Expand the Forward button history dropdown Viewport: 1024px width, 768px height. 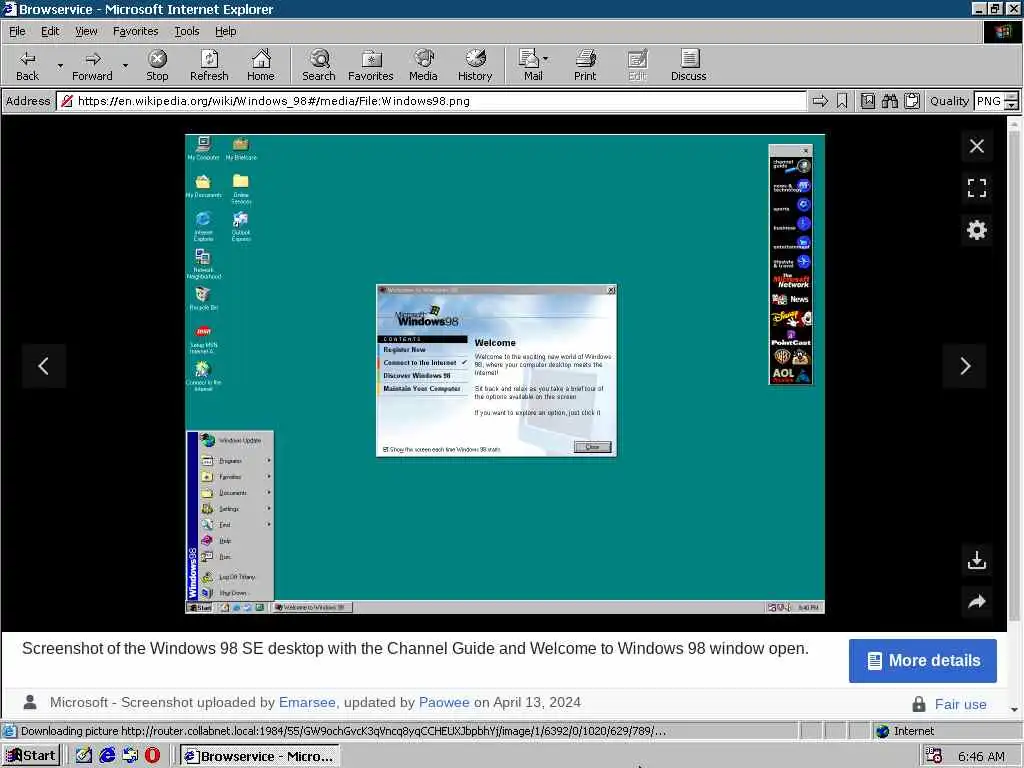(x=125, y=65)
